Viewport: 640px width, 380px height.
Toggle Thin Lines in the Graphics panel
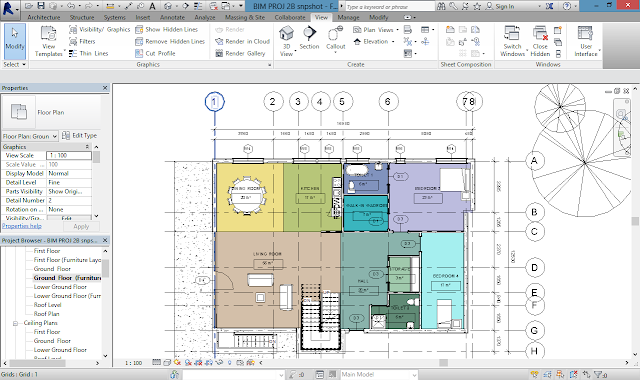pos(89,53)
